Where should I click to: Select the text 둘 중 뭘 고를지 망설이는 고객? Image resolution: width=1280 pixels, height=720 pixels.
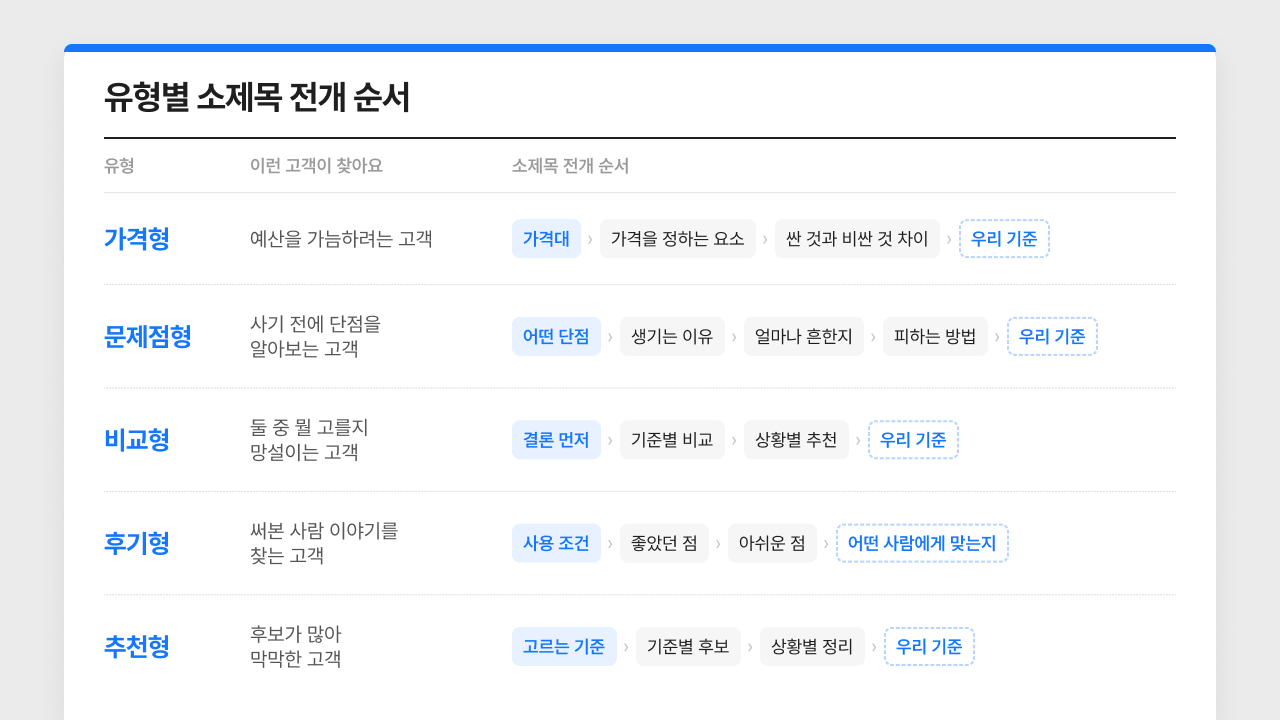[x=310, y=440]
